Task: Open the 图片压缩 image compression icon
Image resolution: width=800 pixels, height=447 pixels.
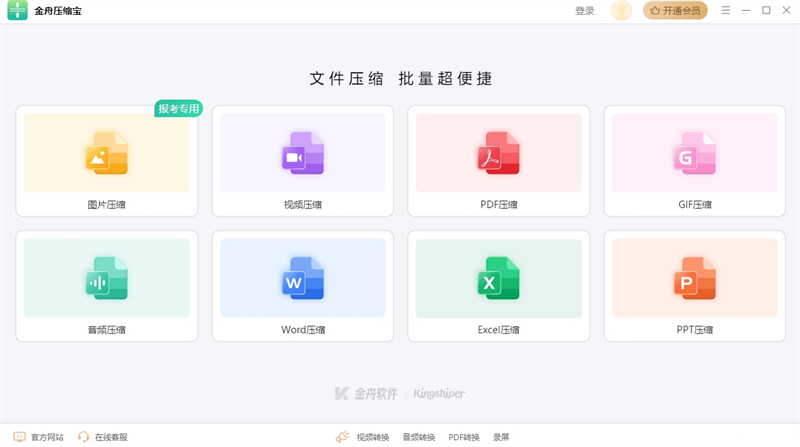Action: click(107, 153)
